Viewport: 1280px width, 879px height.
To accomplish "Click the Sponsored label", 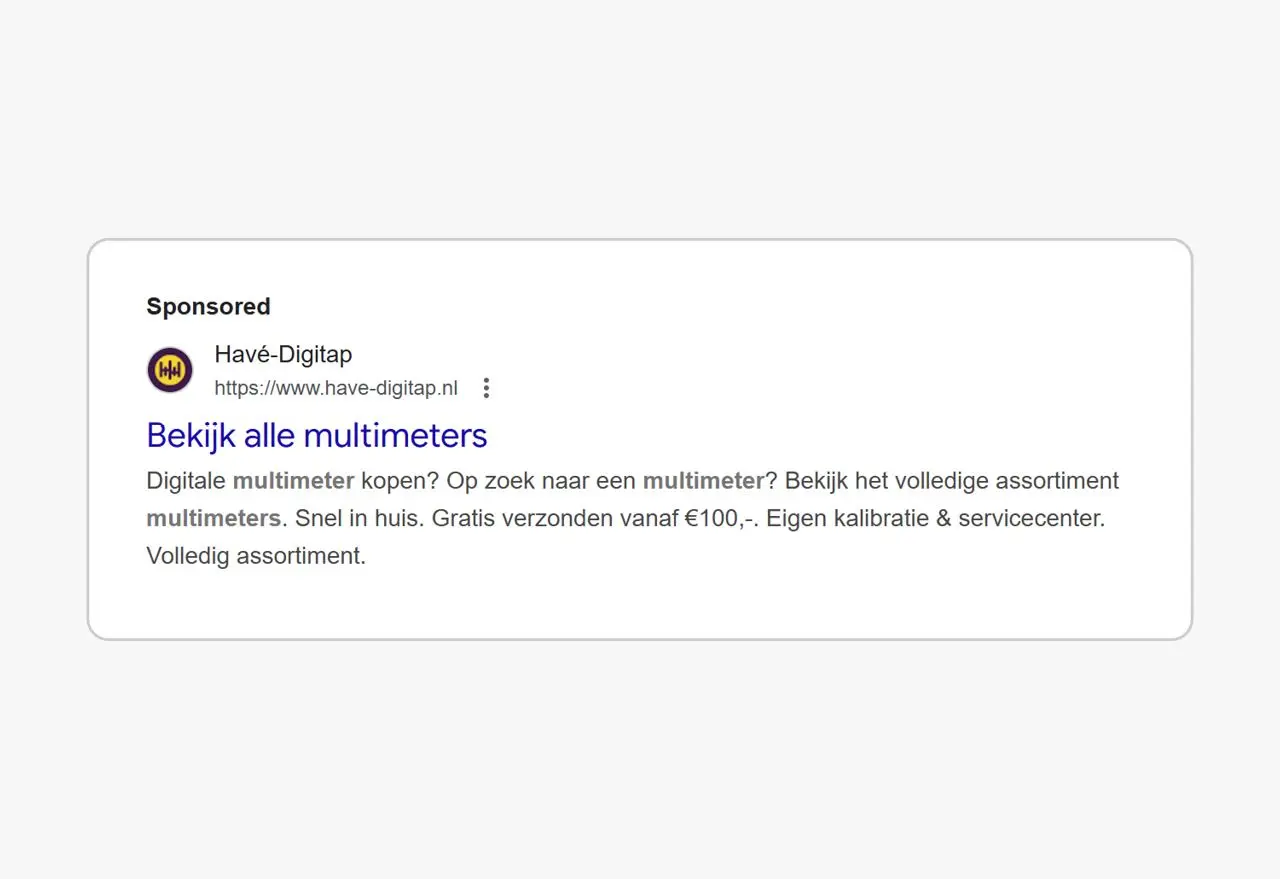I will click(x=208, y=306).
